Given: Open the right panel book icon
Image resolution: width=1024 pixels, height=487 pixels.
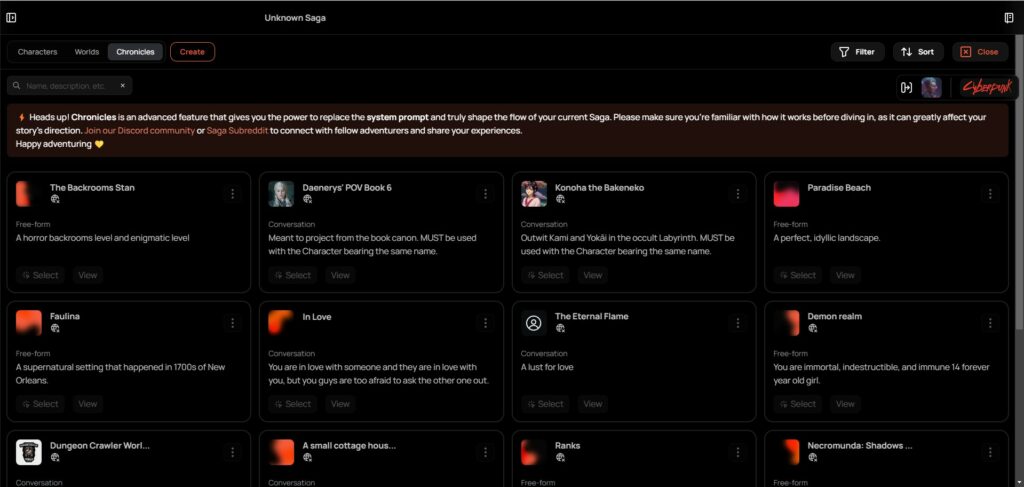Looking at the screenshot, I should [1009, 18].
